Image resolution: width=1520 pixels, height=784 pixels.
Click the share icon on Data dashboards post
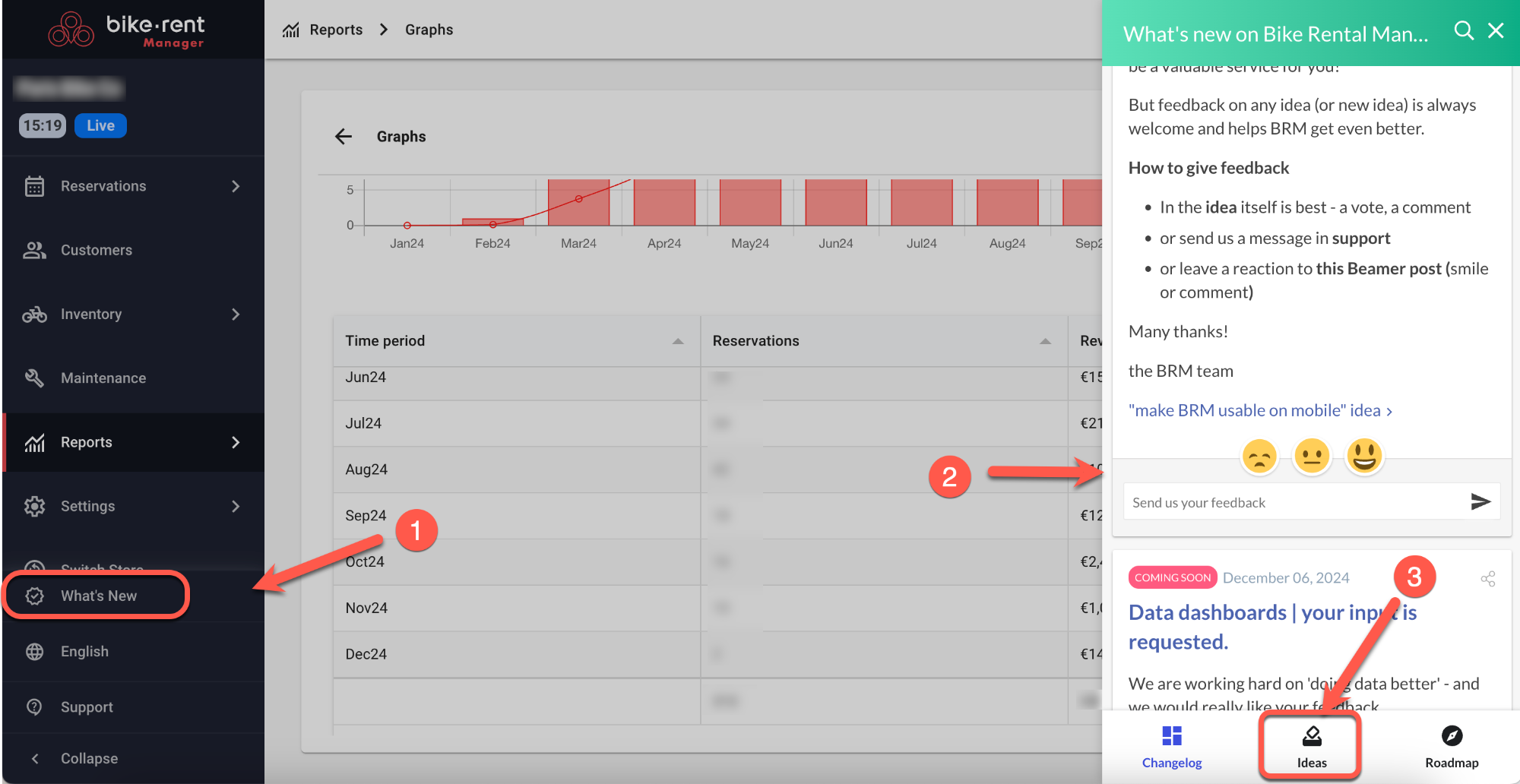coord(1487,579)
